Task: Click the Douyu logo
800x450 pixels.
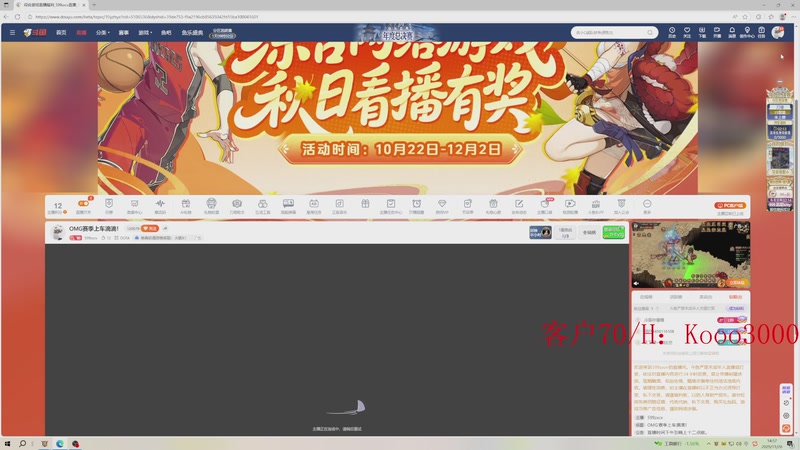Action: tap(35, 32)
